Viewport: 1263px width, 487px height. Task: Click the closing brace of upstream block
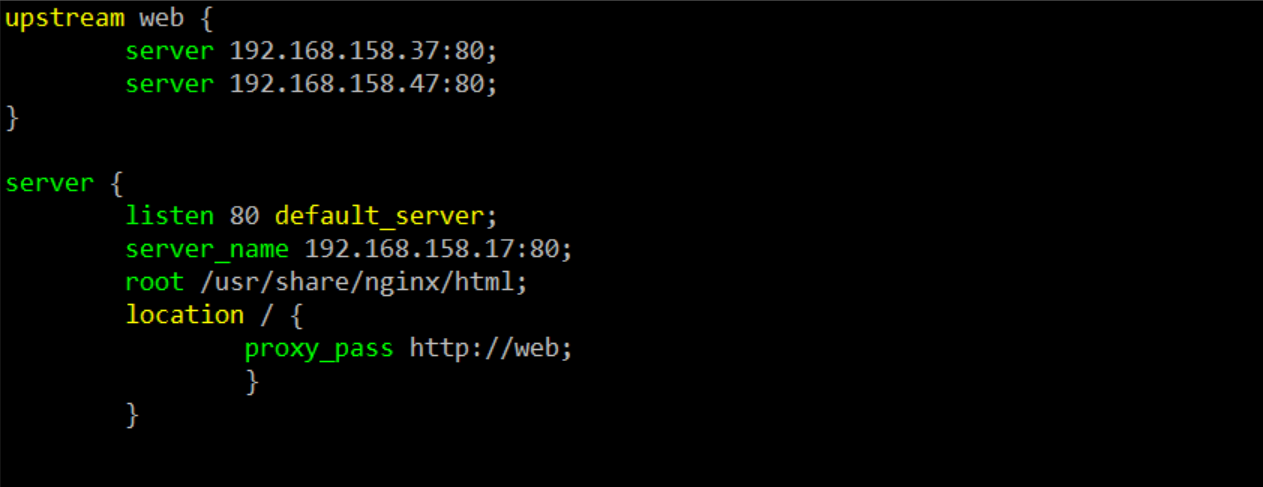12,118
